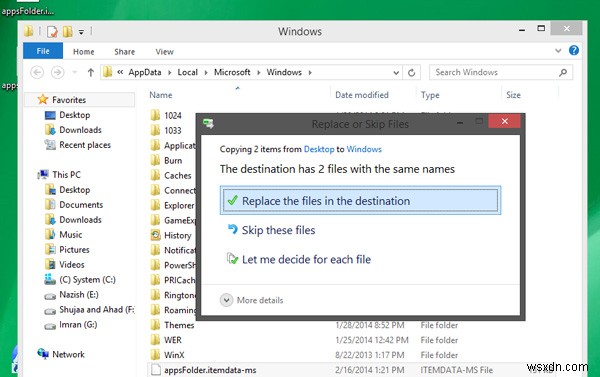Viewport: 600px width, 377px height.
Task: Select Imran (G:) drive
Action: point(78,325)
